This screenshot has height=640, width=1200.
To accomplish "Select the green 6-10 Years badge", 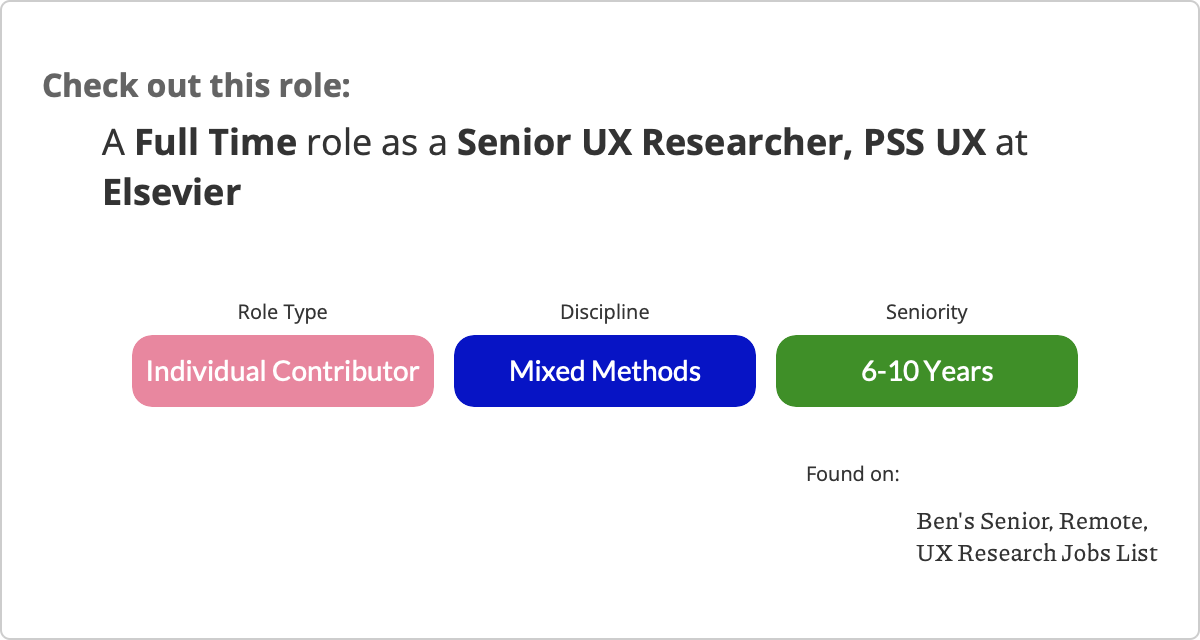I will [x=927, y=371].
